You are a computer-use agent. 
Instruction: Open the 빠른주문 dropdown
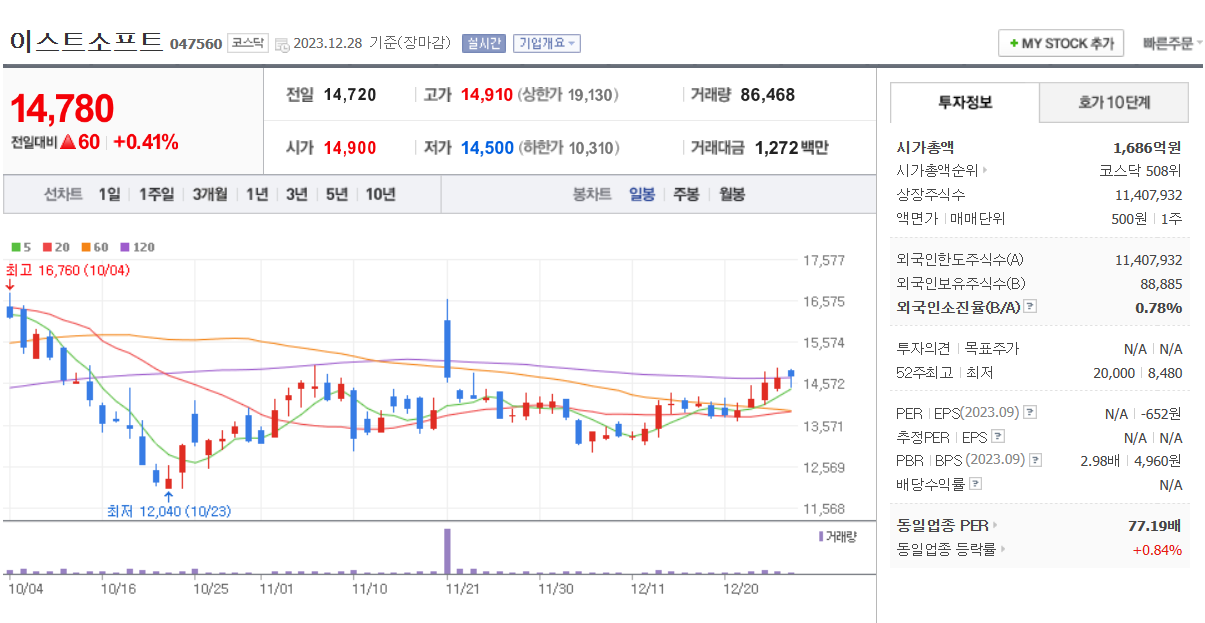[x=1172, y=44]
